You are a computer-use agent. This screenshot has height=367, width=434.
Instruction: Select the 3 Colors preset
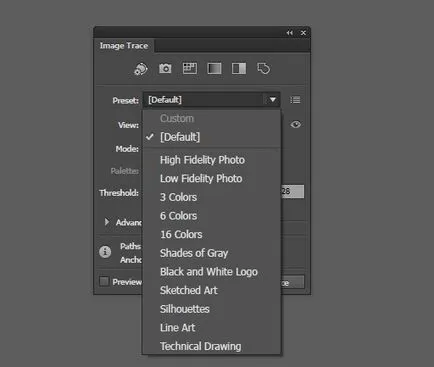point(212,197)
